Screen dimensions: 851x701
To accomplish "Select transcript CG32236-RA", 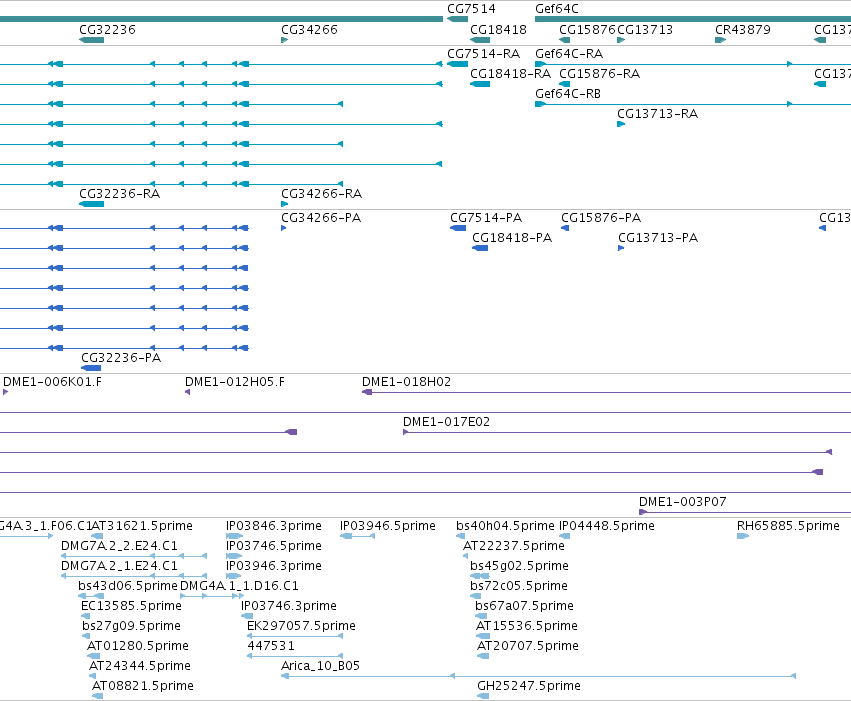I will coord(119,194).
